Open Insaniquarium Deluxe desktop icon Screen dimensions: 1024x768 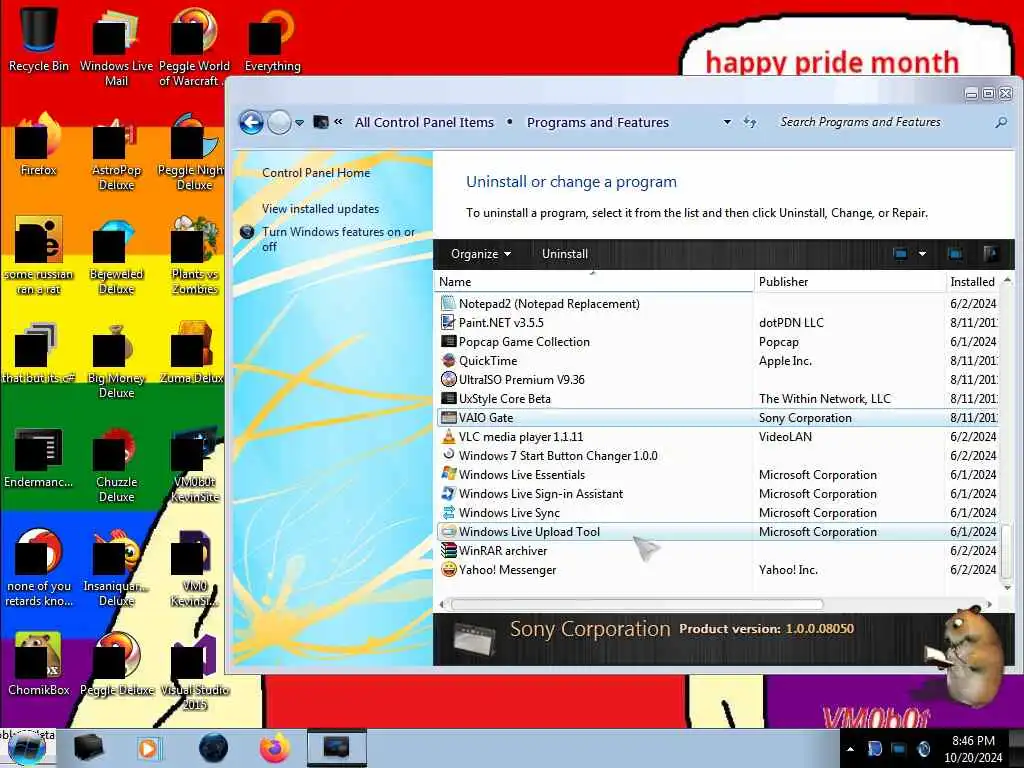point(116,568)
